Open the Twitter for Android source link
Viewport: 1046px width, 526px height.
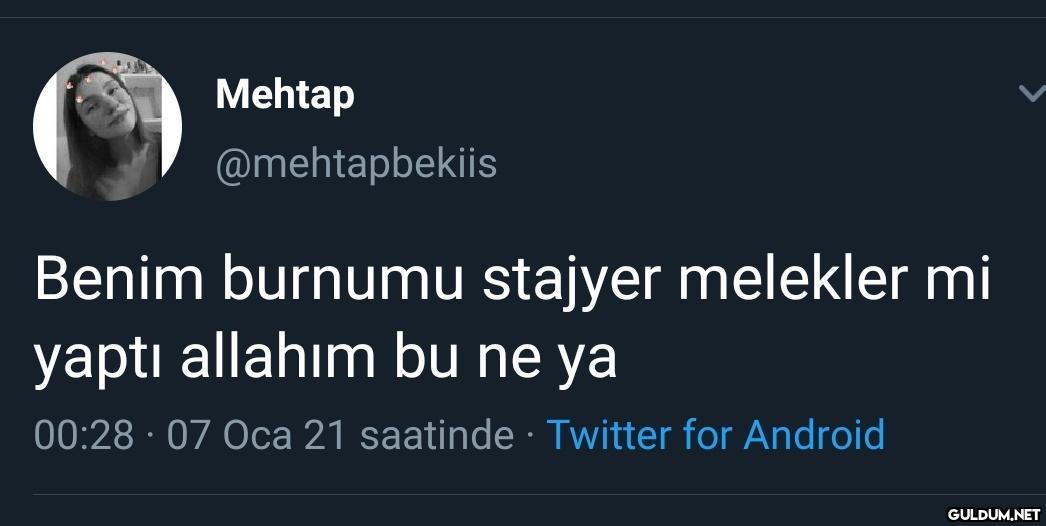click(715, 435)
